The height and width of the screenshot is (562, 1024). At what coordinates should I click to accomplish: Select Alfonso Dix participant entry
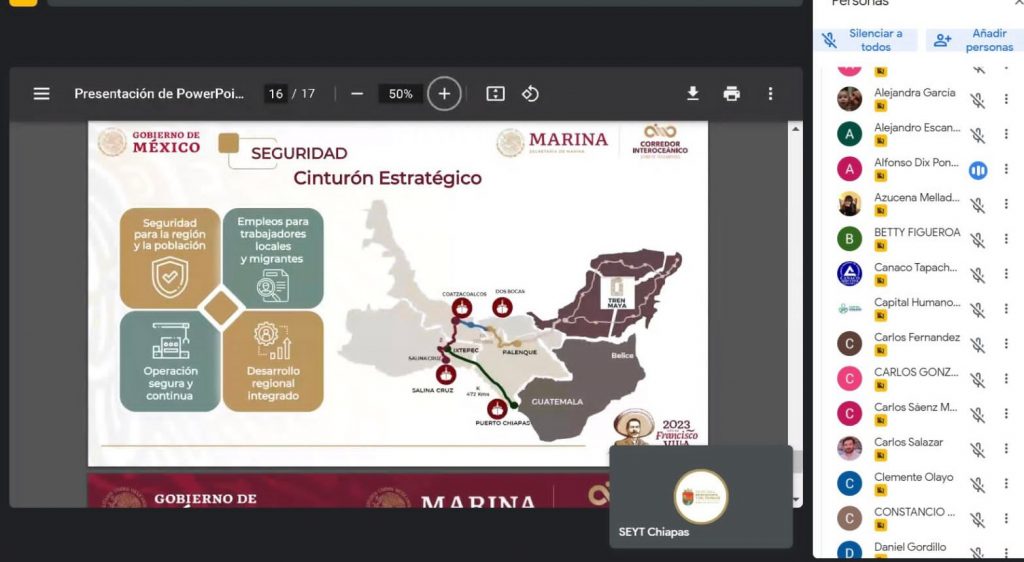916,163
